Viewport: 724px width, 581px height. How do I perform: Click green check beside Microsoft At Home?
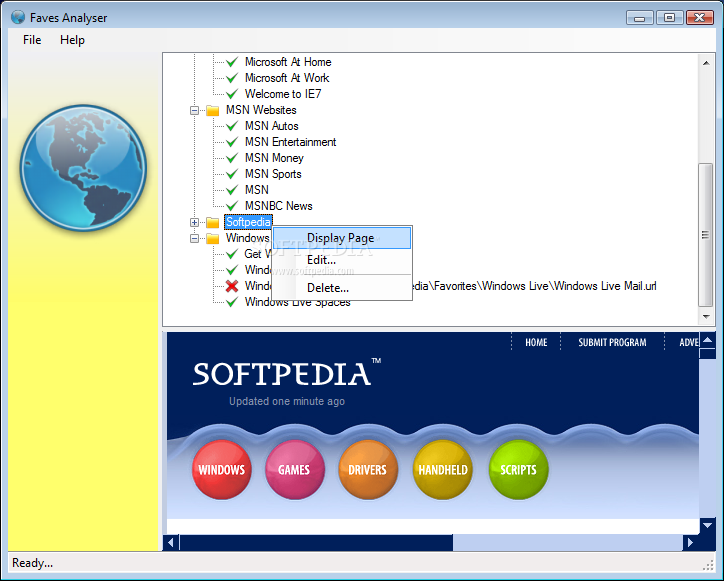point(232,62)
